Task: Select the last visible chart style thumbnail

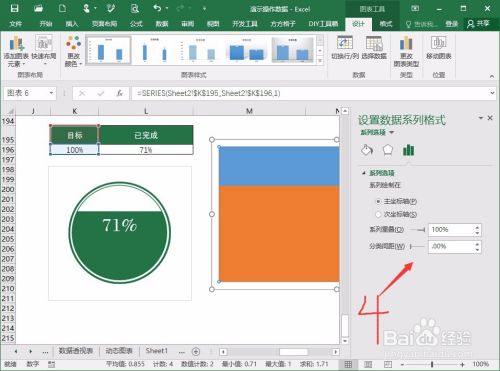Action: pyautogui.click(x=293, y=50)
